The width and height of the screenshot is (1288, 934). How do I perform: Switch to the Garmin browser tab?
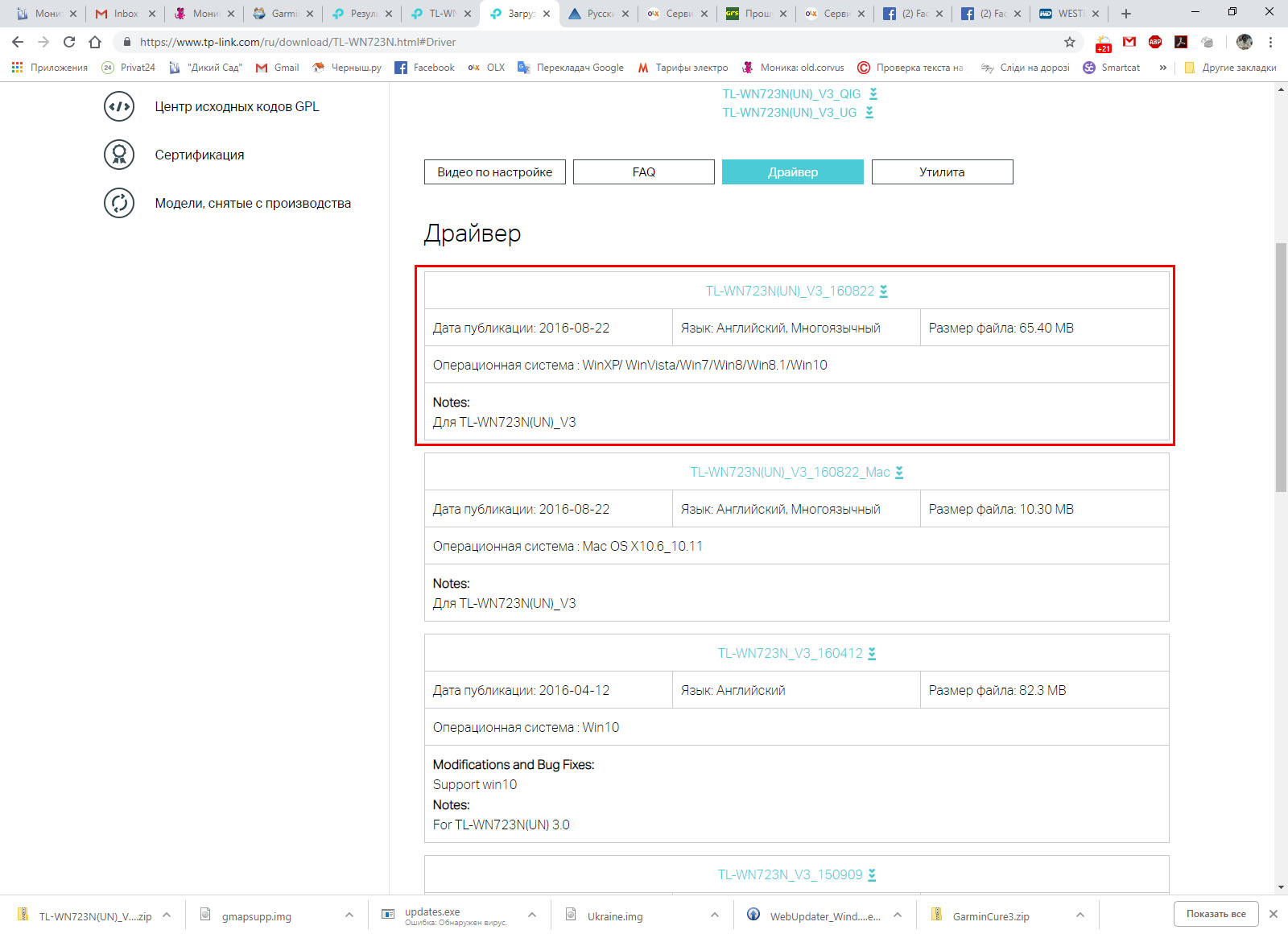[x=283, y=14]
